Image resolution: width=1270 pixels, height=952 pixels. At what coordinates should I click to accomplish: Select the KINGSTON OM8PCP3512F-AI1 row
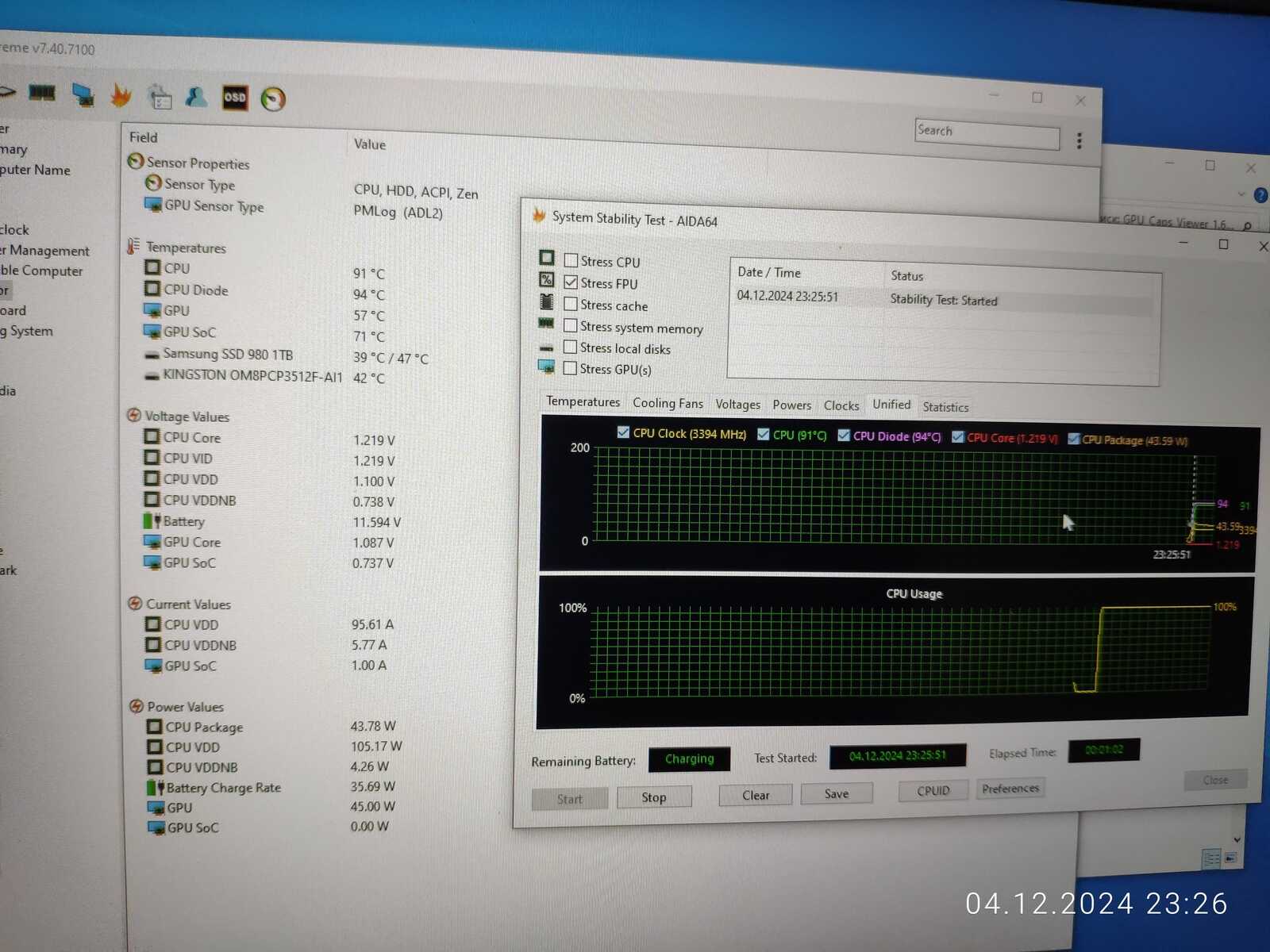(x=266, y=377)
